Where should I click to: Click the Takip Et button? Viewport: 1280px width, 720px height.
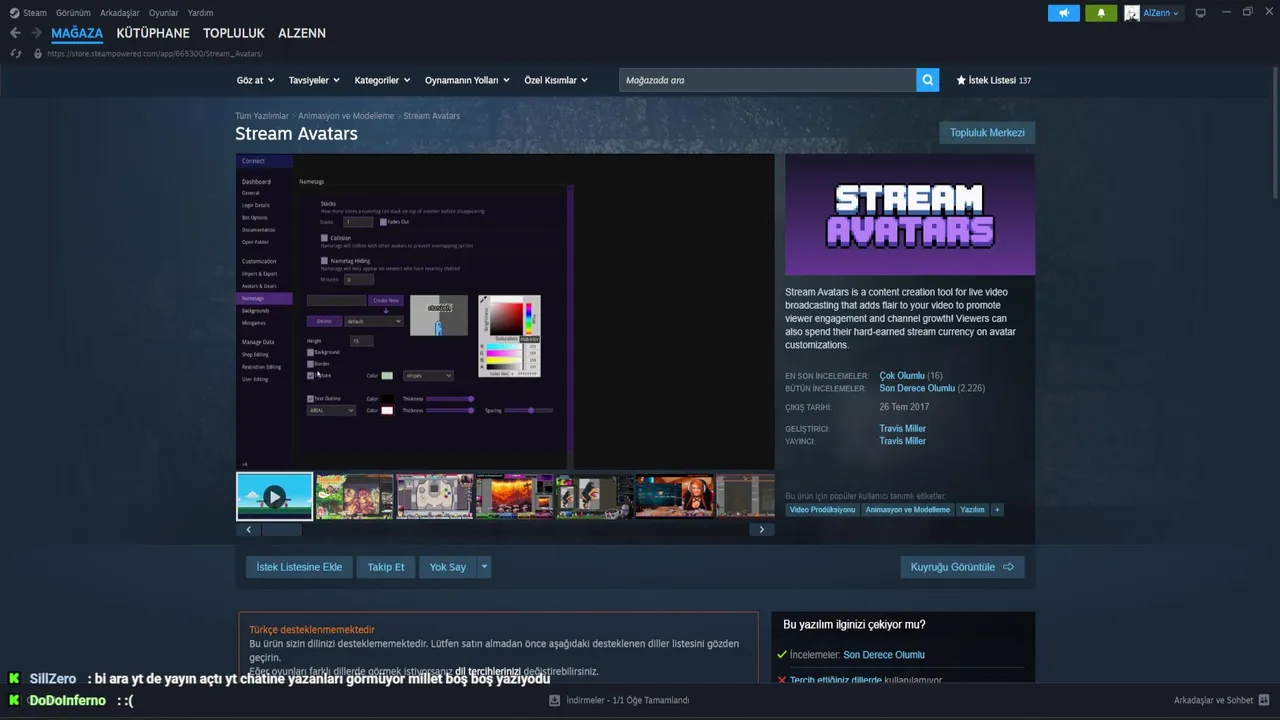386,567
